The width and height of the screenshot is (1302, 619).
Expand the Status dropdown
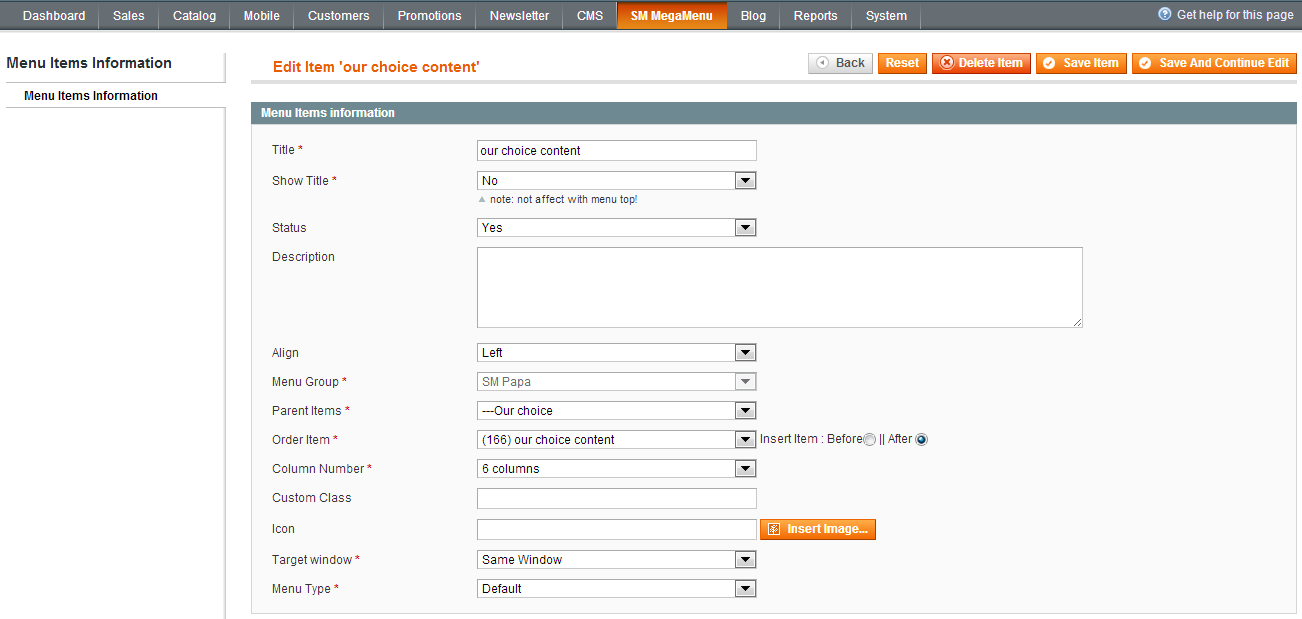[x=616, y=228]
